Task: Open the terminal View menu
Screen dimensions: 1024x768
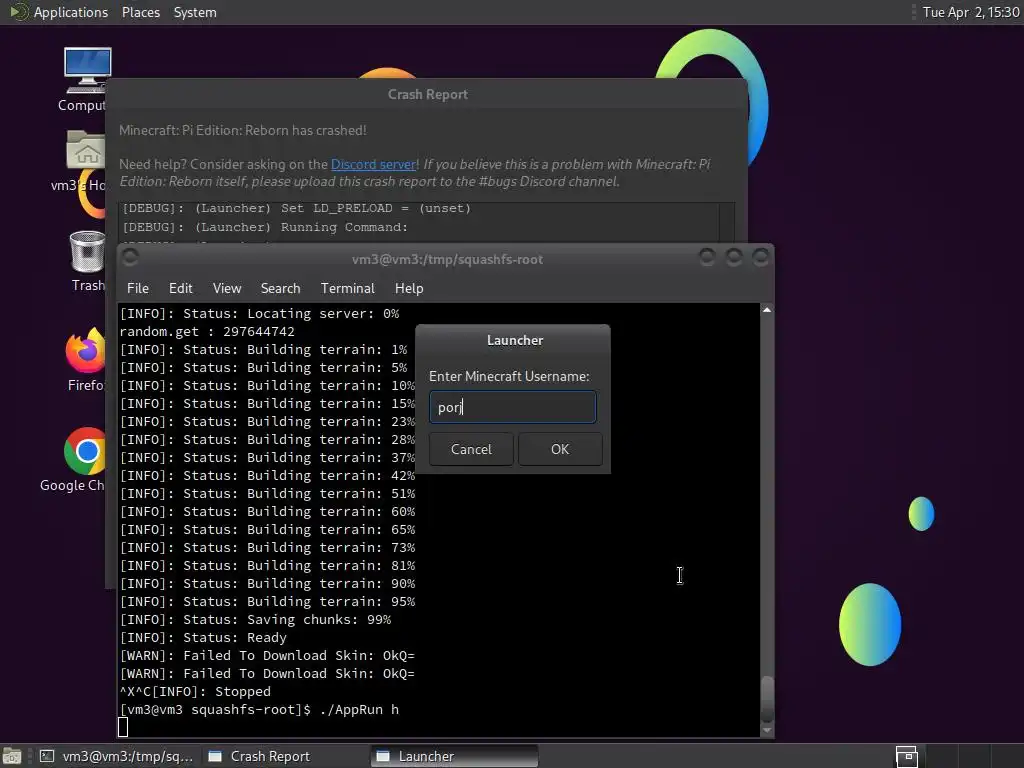Action: click(227, 288)
